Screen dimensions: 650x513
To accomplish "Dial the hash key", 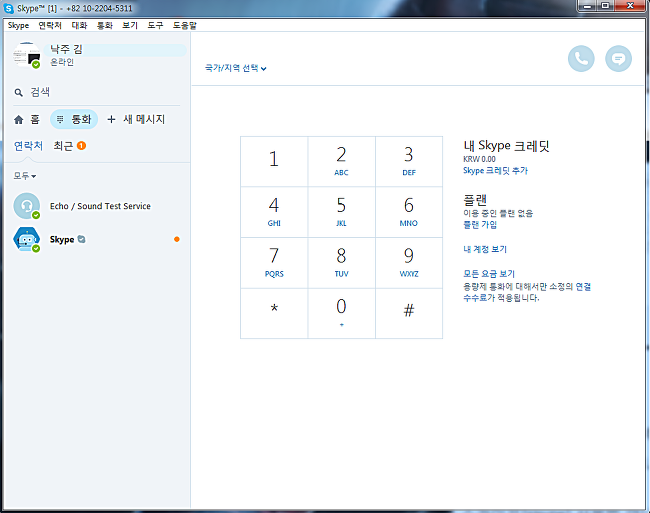I will coord(409,313).
